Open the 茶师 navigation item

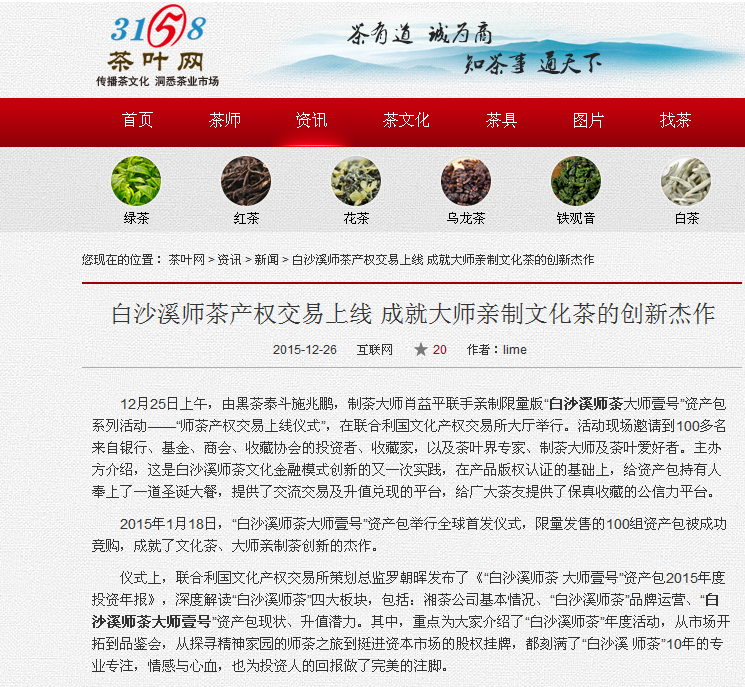pyautogui.click(x=225, y=120)
